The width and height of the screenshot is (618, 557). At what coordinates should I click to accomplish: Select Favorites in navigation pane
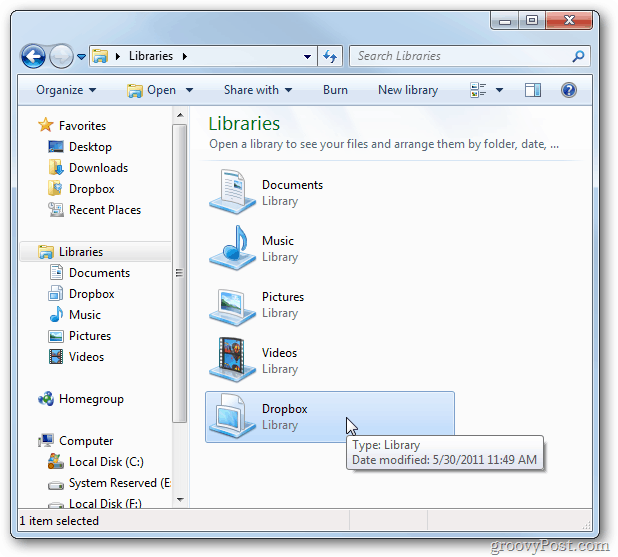pos(82,126)
